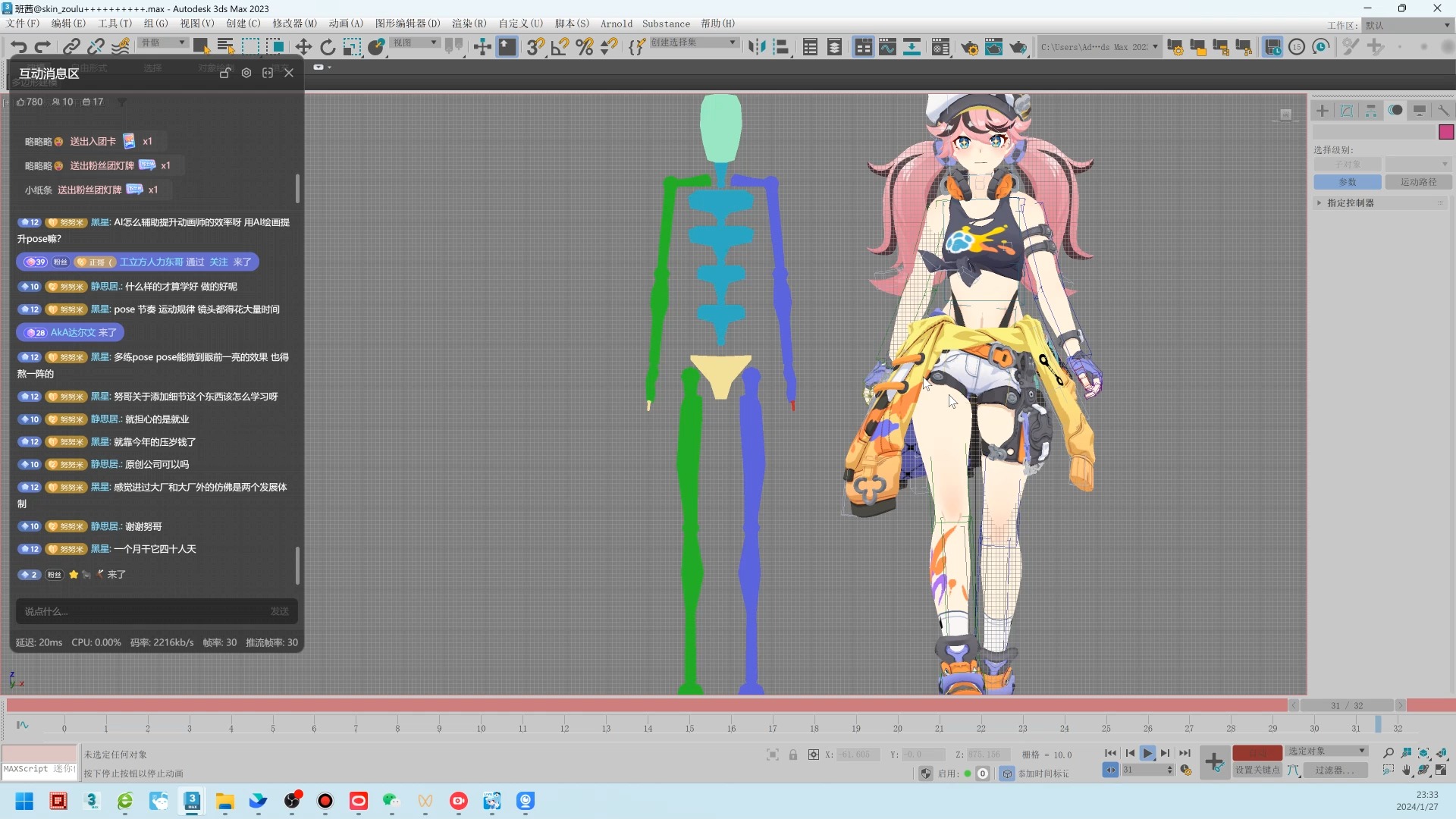Viewport: 1456px width, 819px height.
Task: Click the time slider handle at 31 / 32
Action: (x=1347, y=705)
